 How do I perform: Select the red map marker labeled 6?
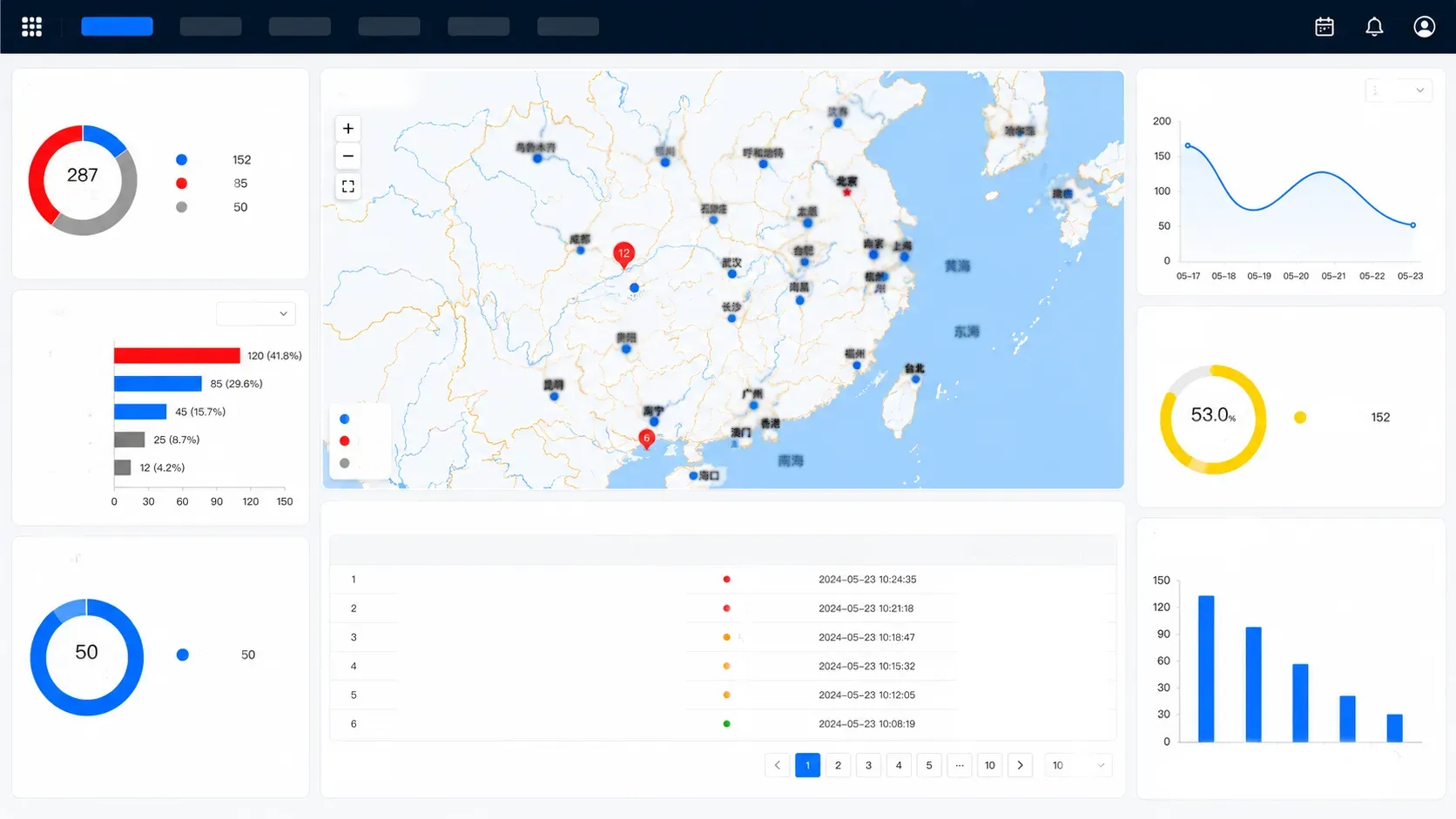(x=646, y=439)
